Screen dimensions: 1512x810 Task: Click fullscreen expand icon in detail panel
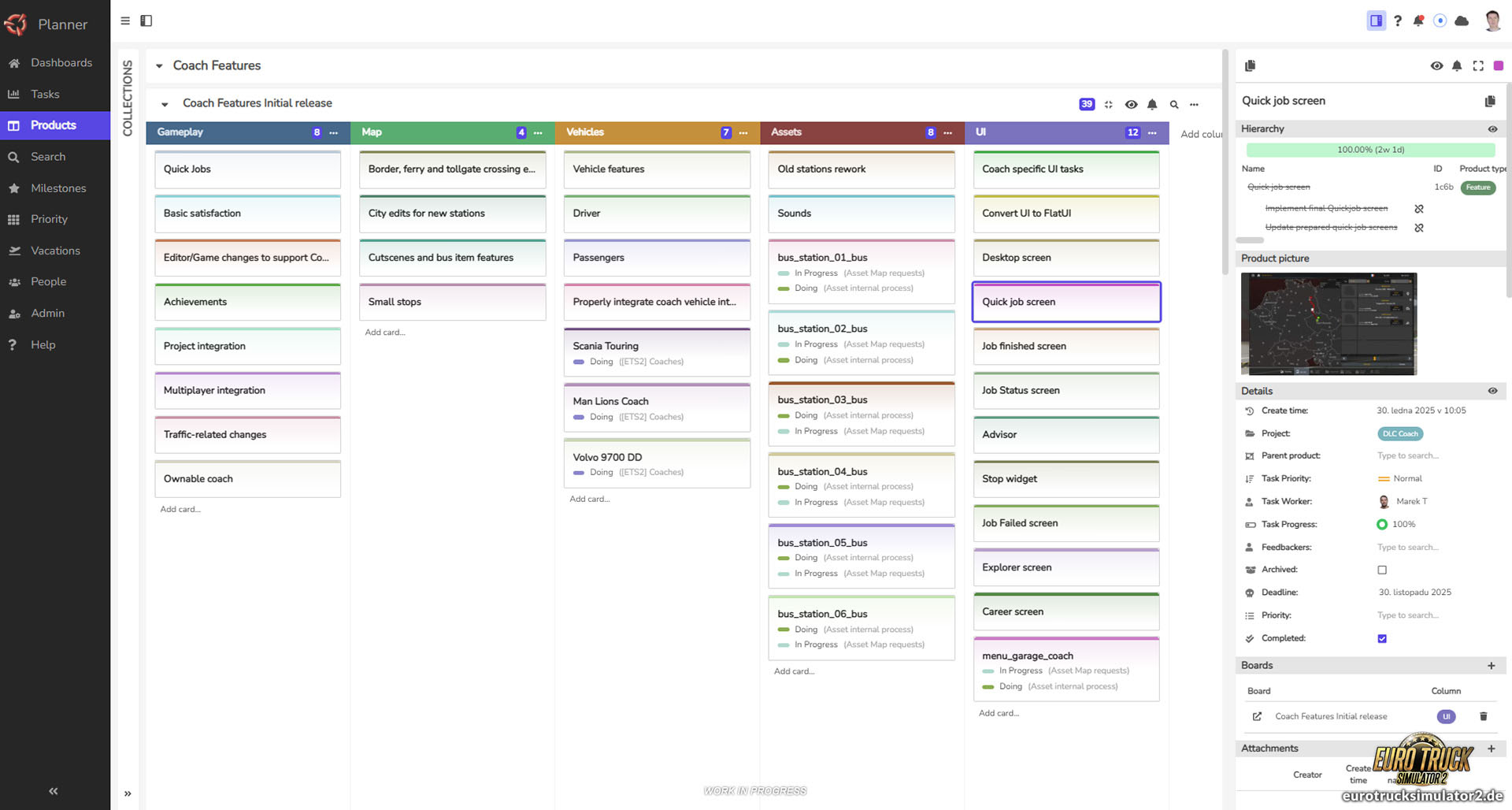[x=1478, y=66]
